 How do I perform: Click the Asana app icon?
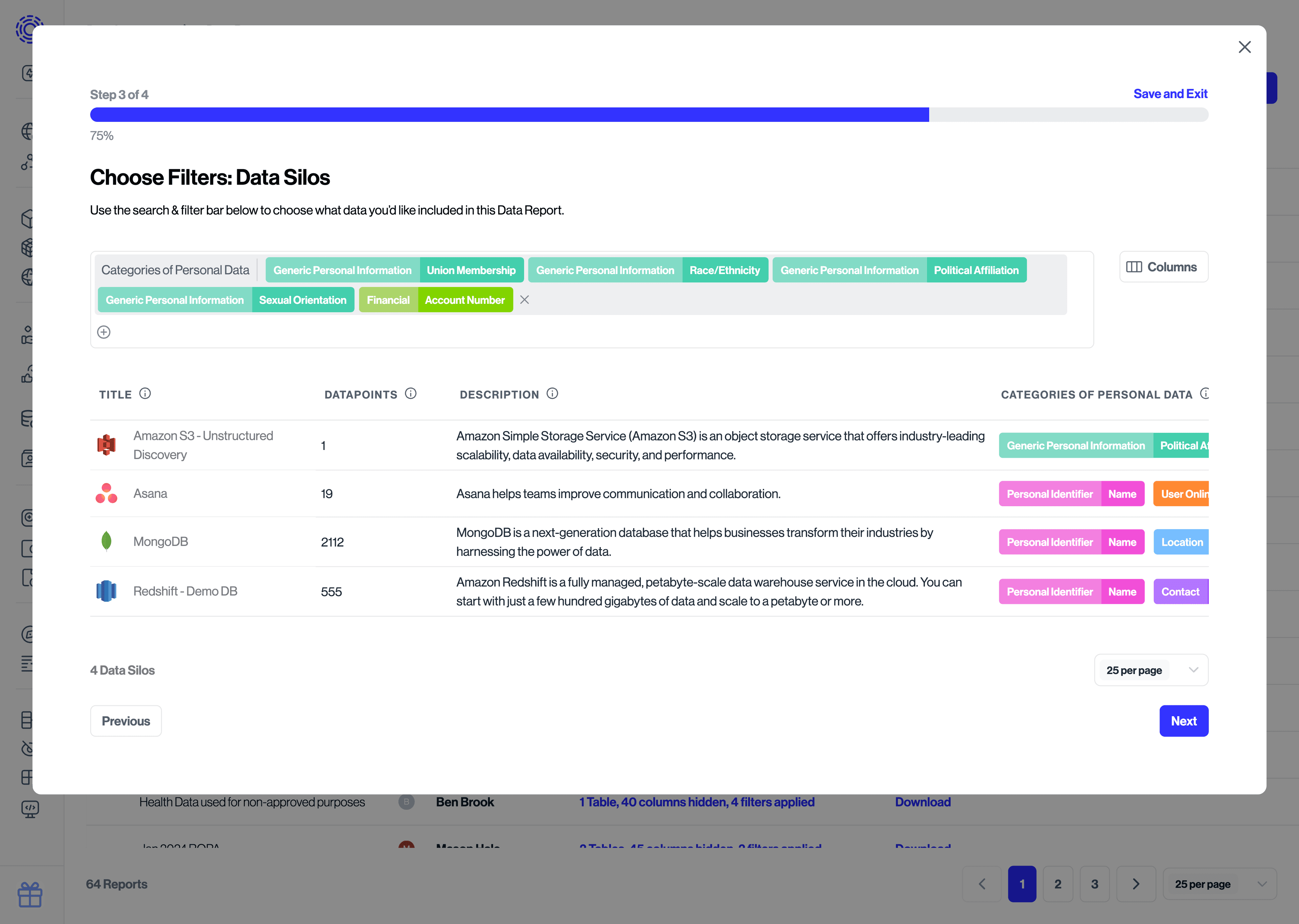[x=106, y=493]
